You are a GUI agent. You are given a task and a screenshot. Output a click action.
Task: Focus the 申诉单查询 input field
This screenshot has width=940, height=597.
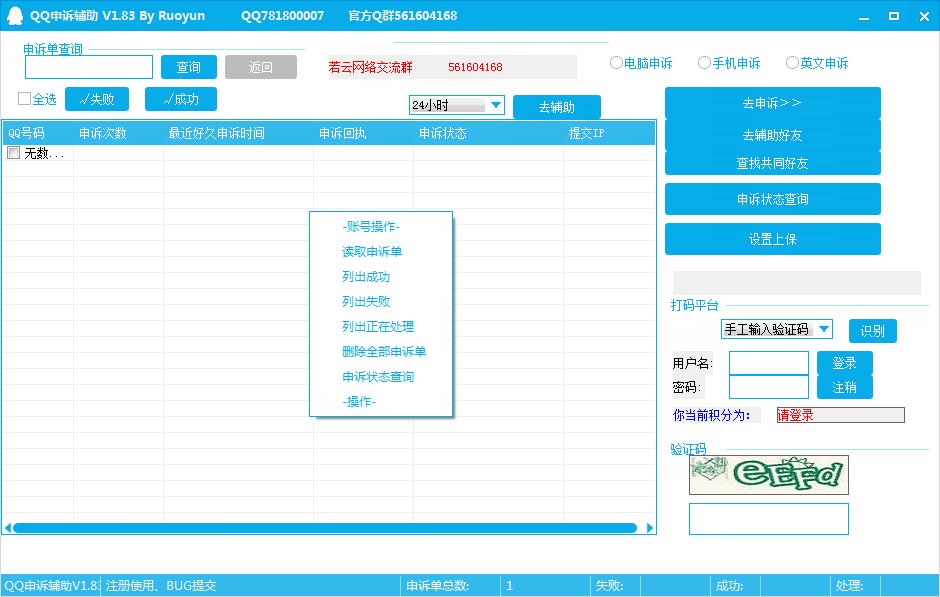click(89, 67)
